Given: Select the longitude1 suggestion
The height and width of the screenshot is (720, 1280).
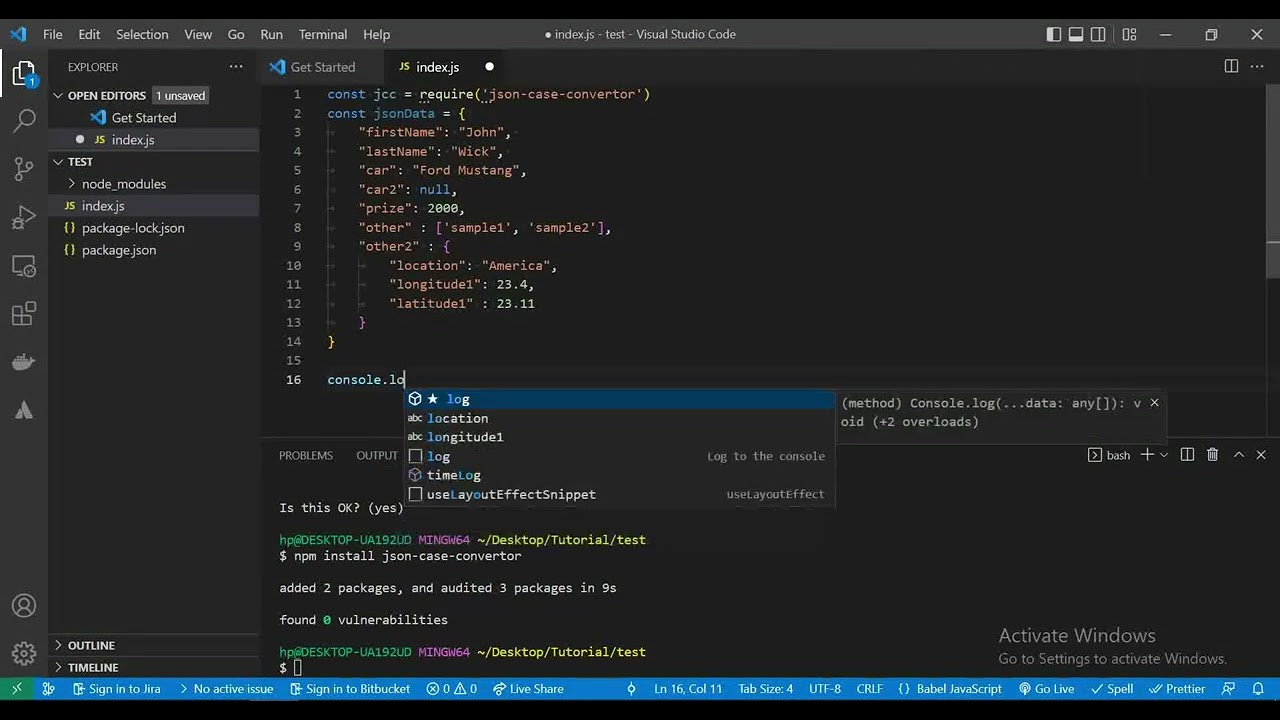Looking at the screenshot, I should tap(619, 437).
